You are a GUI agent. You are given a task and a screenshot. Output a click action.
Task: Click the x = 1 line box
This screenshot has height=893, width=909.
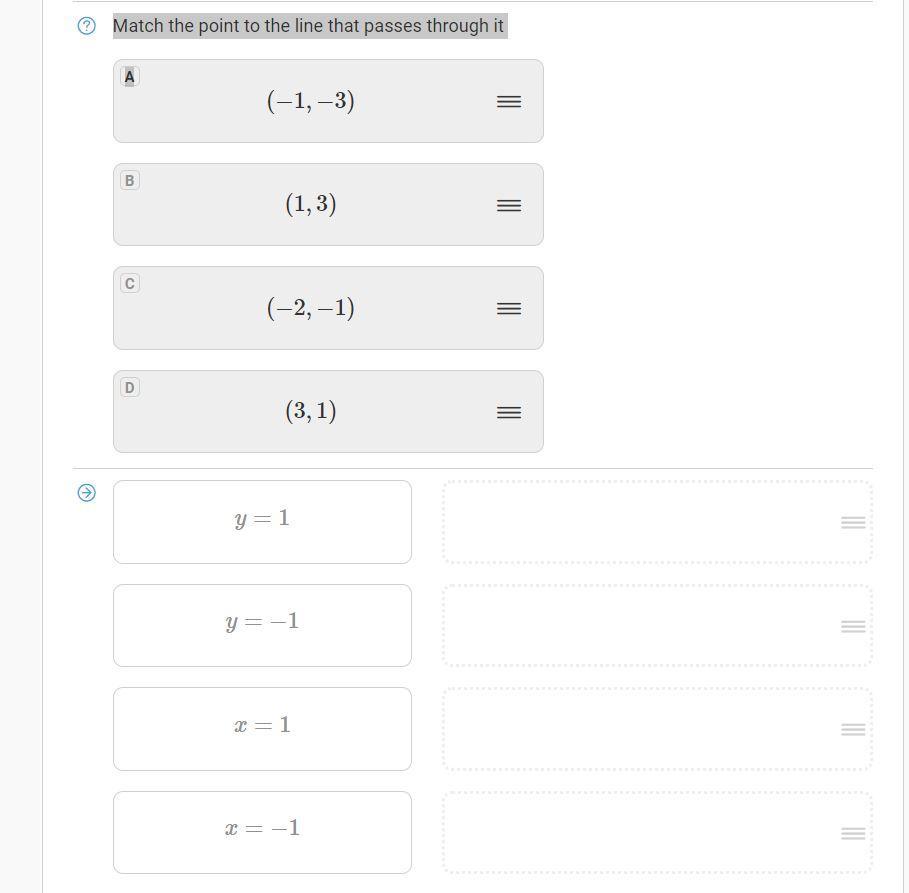tap(262, 729)
